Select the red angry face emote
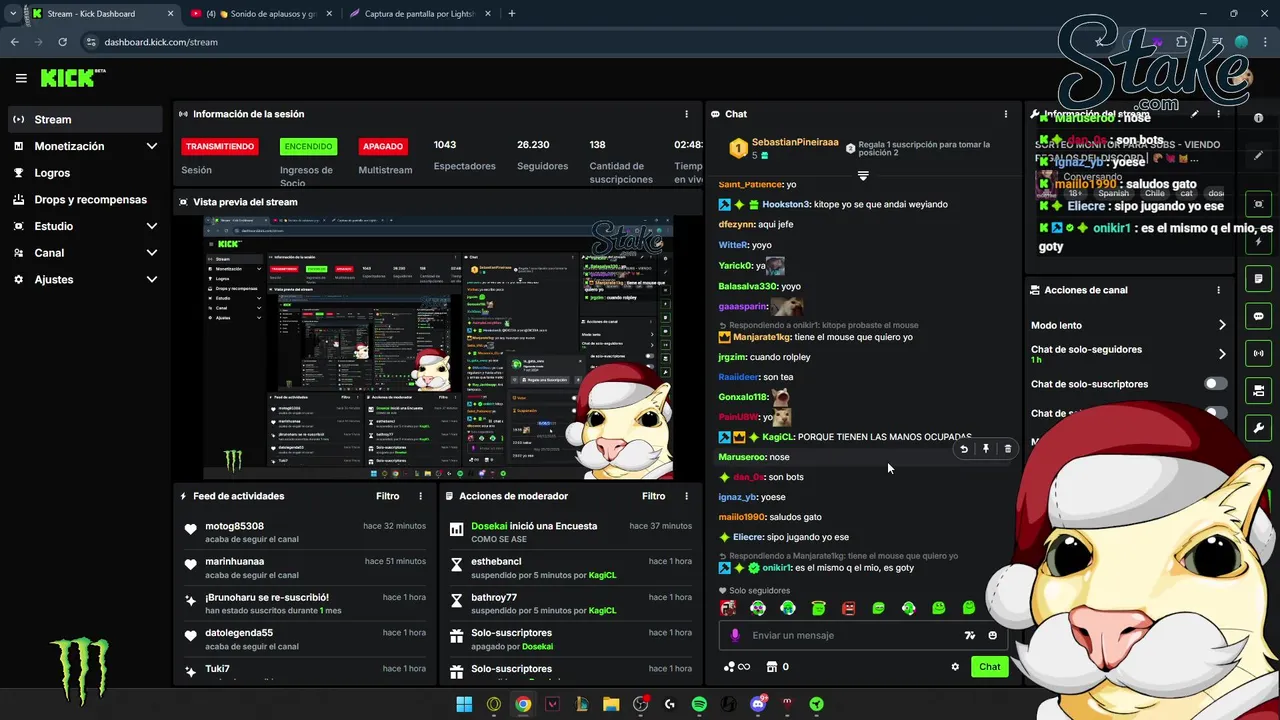Screen dimensions: 1280x720 pyautogui.click(x=848, y=608)
